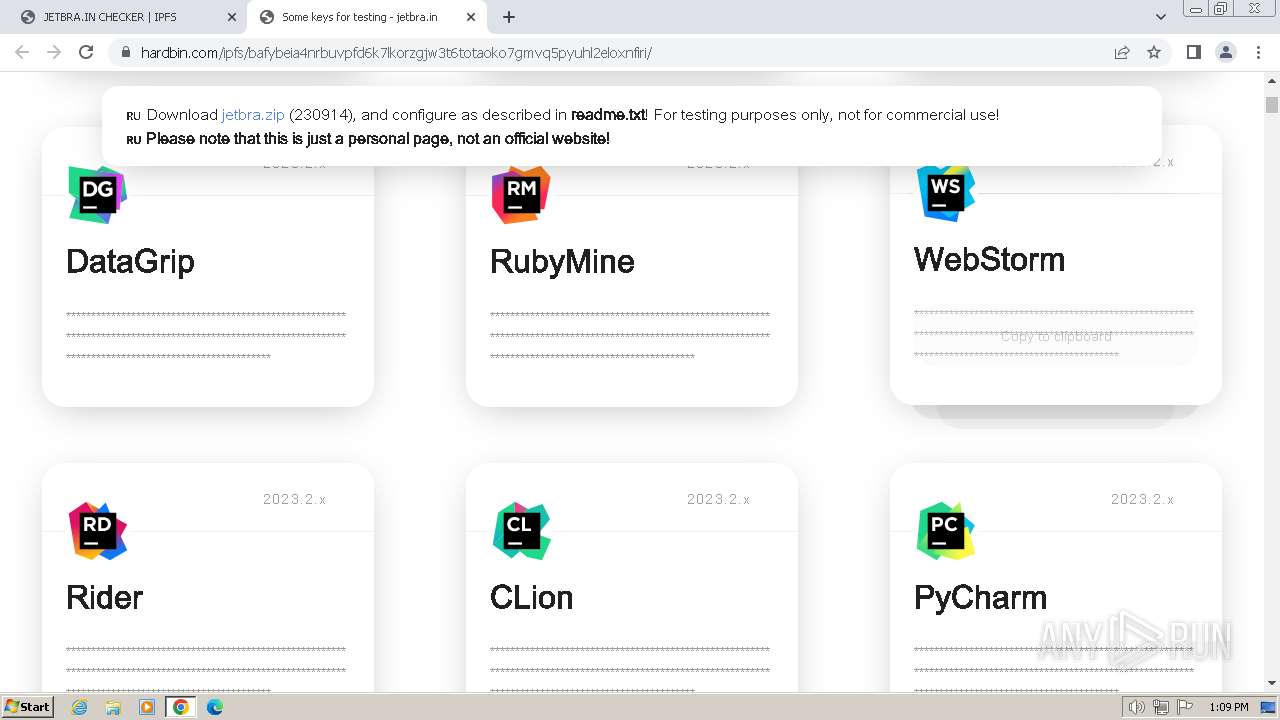Viewport: 1280px width, 720px height.
Task: Open Microsoft Edge from the taskbar
Action: (215, 707)
